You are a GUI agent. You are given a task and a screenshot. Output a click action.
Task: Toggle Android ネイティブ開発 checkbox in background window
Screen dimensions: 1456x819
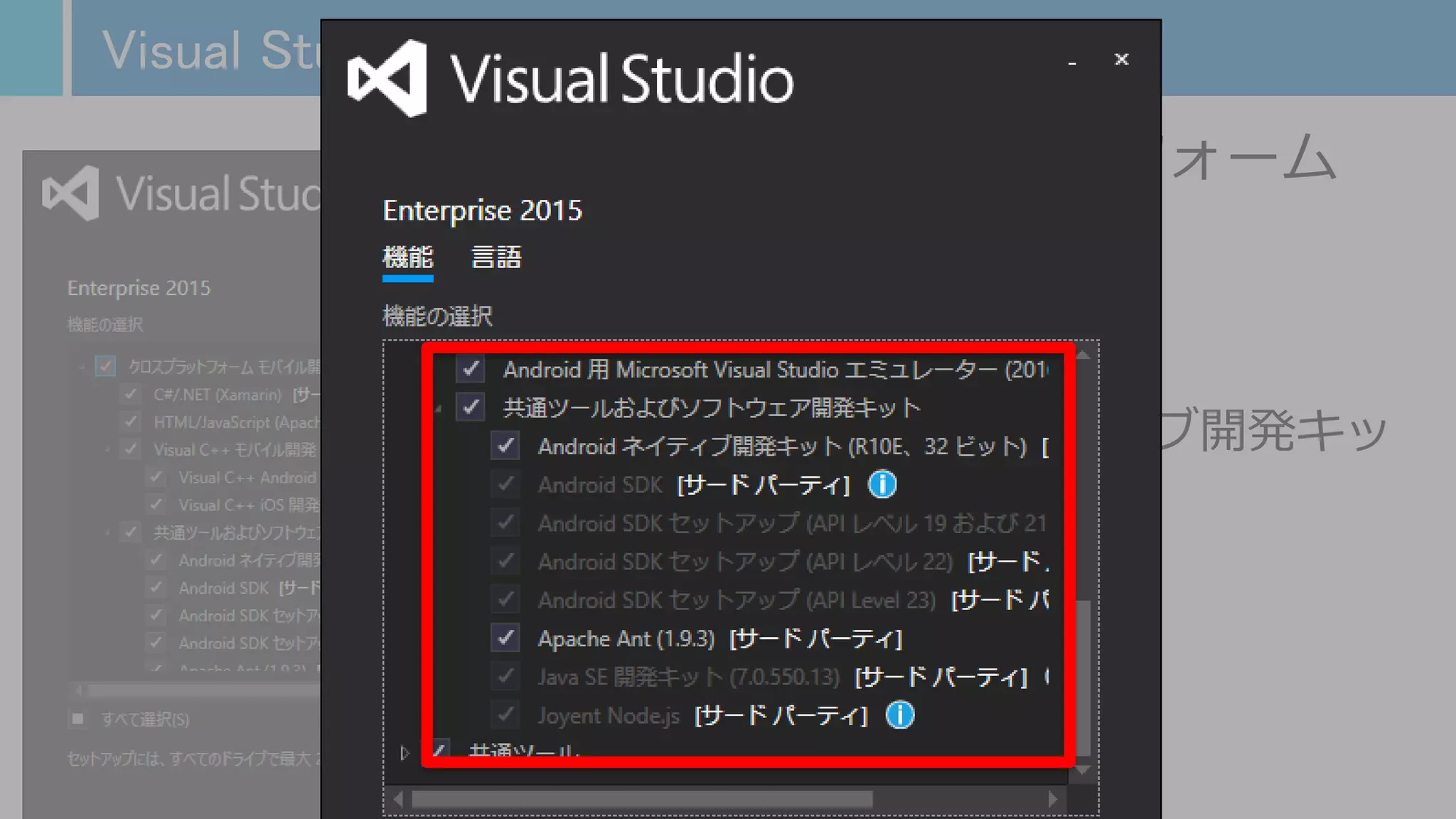[156, 560]
